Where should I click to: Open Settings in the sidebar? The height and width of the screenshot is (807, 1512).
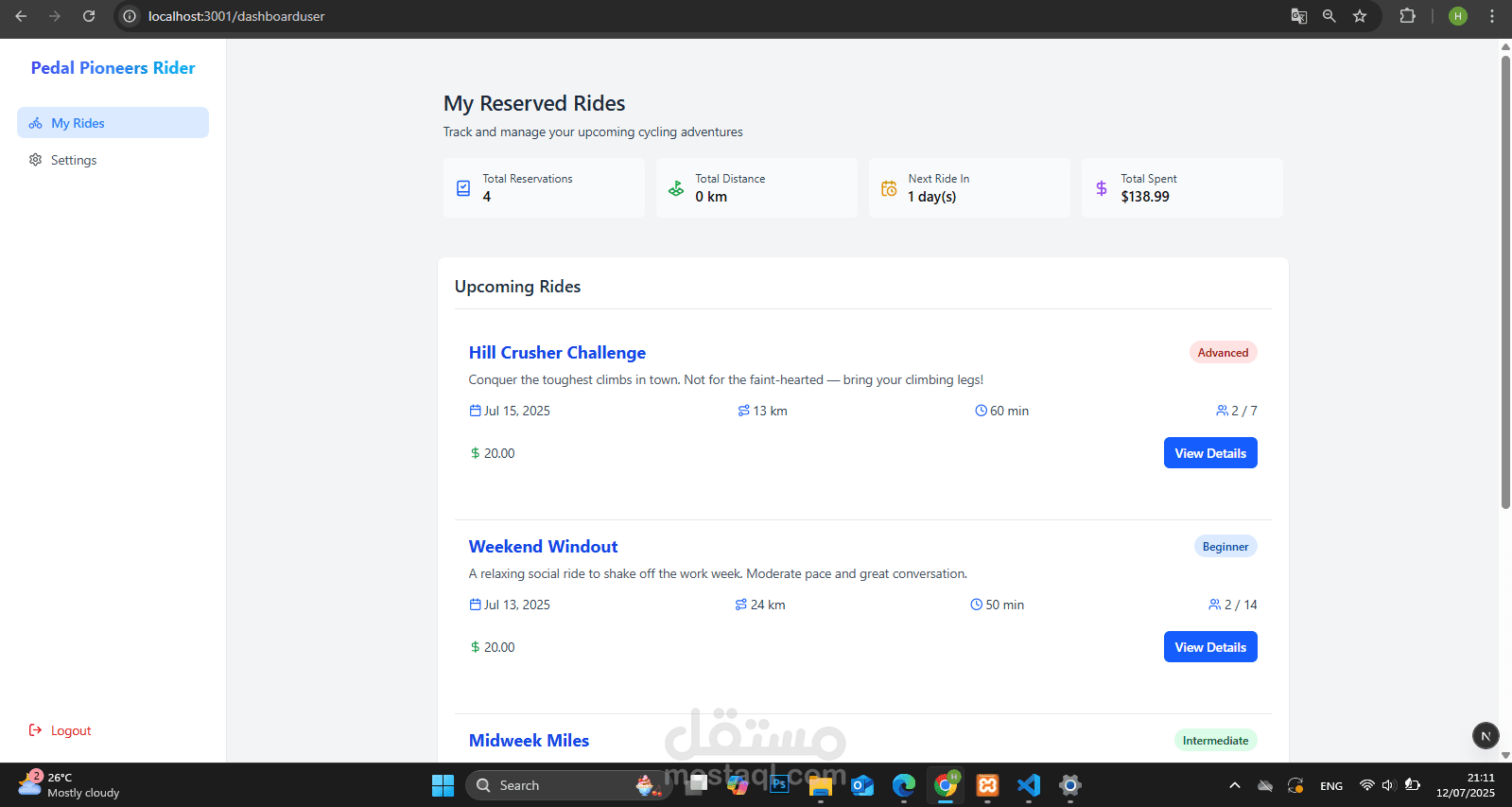pos(113,160)
